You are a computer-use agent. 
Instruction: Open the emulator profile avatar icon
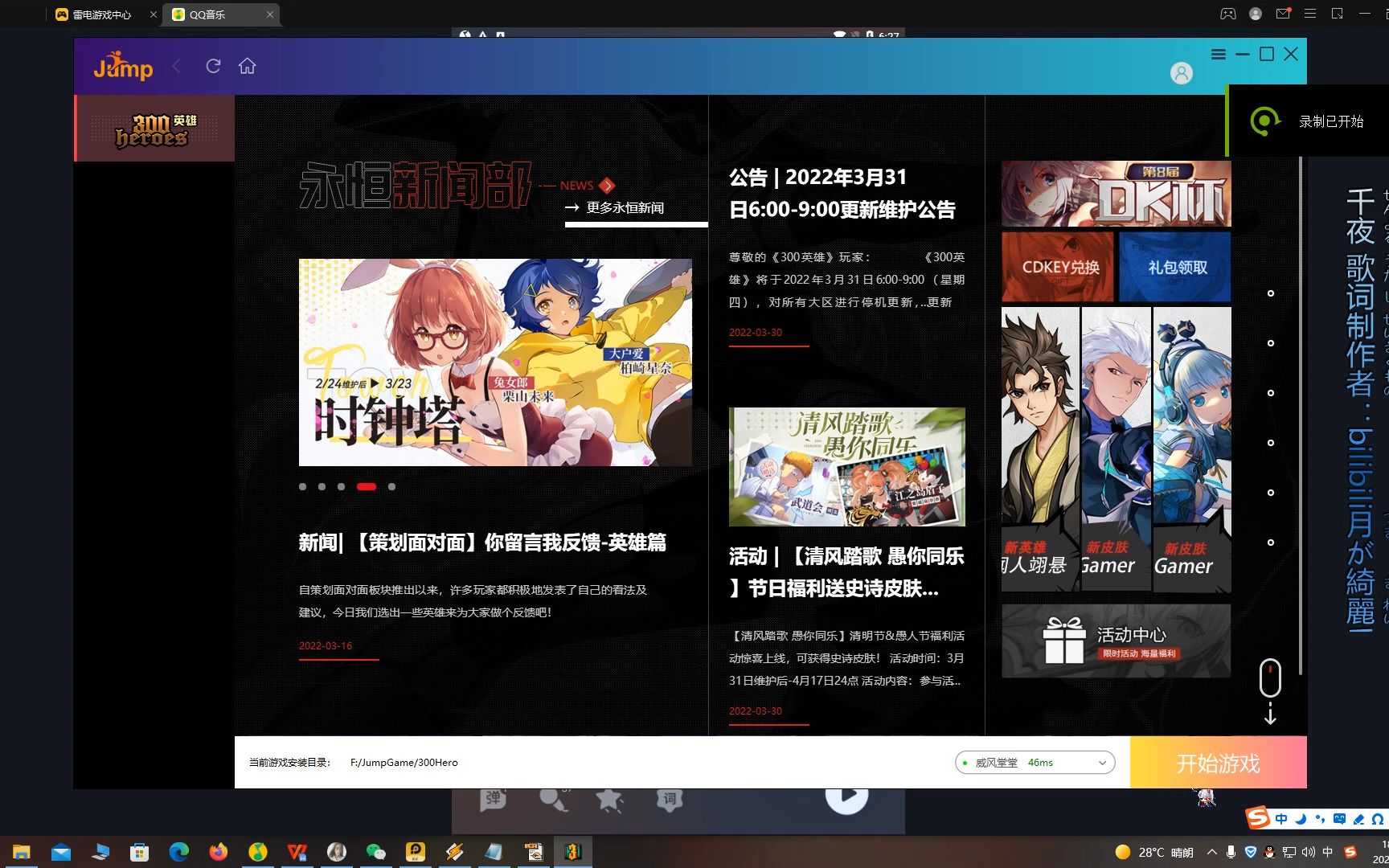(x=1256, y=14)
